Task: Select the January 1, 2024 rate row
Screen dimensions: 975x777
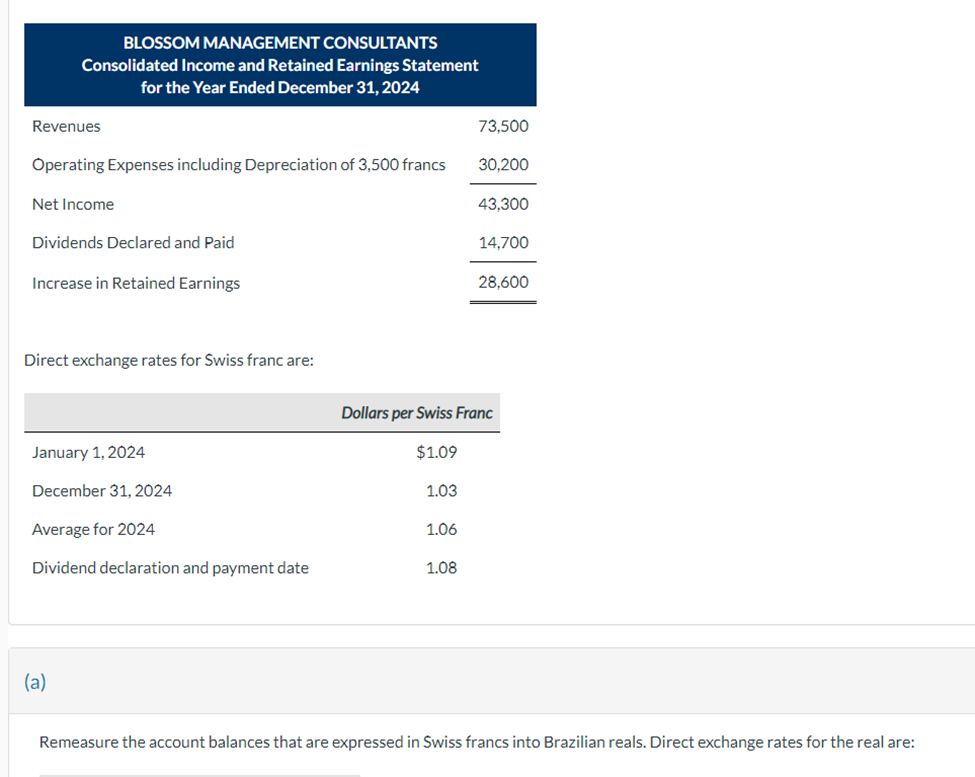Action: click(262, 453)
